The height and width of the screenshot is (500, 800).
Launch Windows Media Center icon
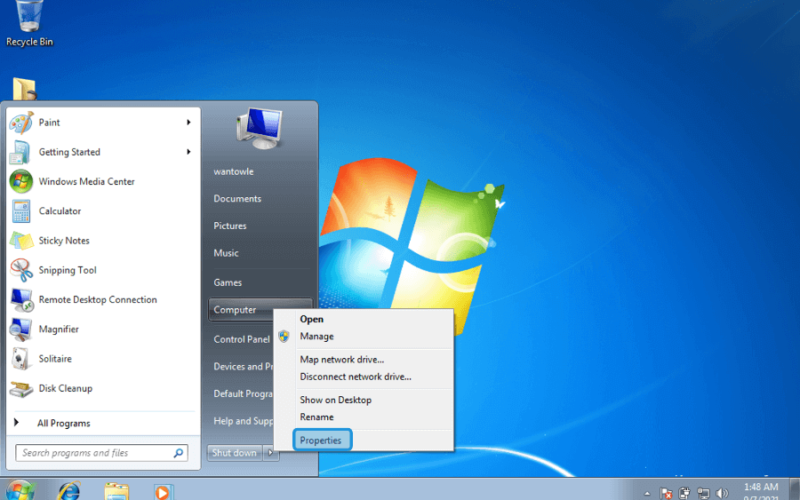(x=21, y=182)
